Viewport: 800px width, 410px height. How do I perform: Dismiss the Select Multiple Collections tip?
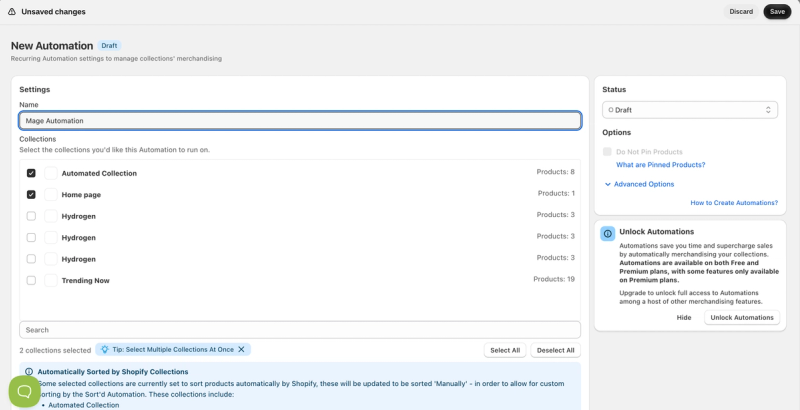click(241, 349)
